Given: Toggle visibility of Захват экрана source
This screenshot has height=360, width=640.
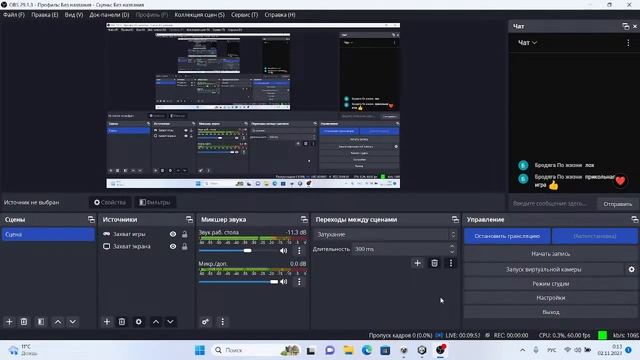Looking at the screenshot, I should point(173,247).
